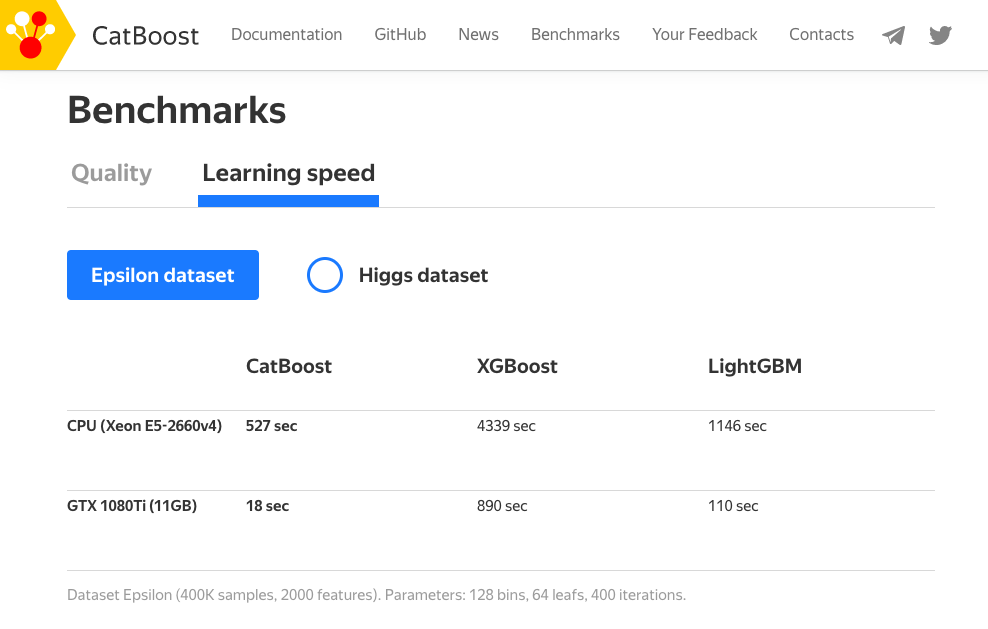Click the LightGBM column header
The height and width of the screenshot is (629, 988).
point(754,366)
